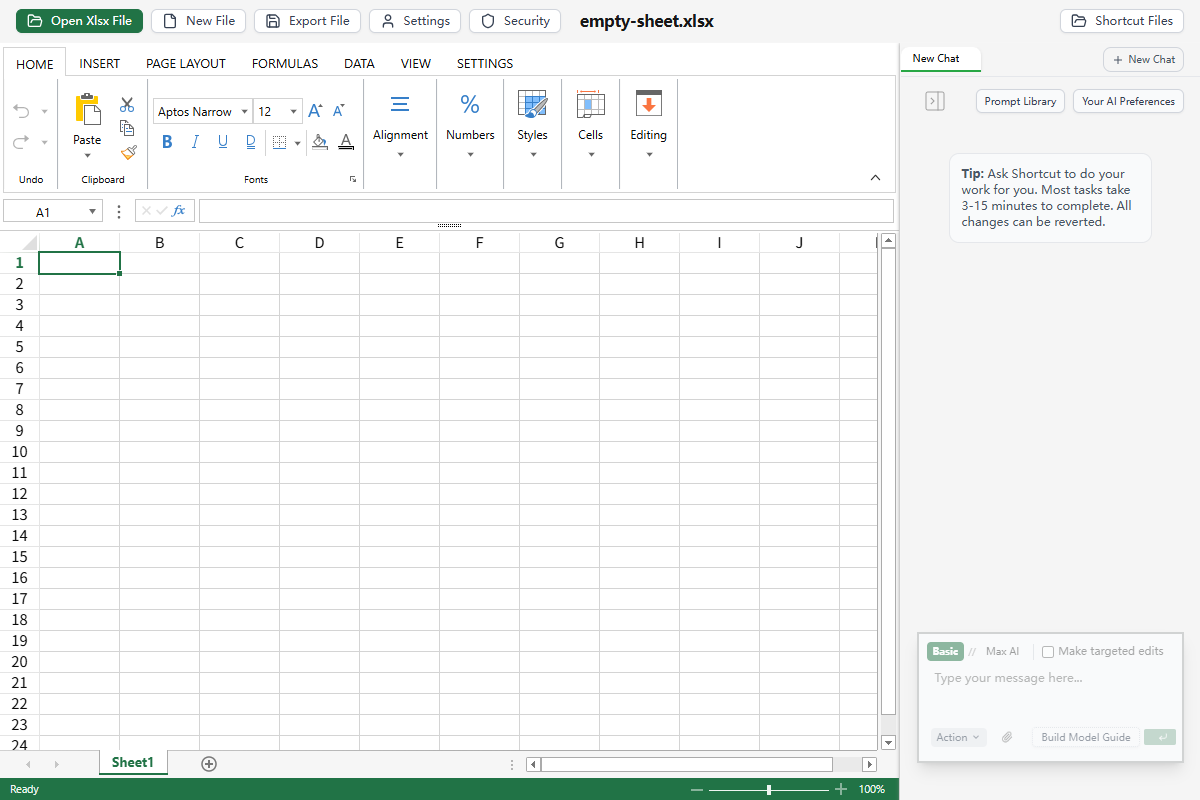Switch to the FORMULAS ribbon tab
The height and width of the screenshot is (800, 1200).
(284, 63)
